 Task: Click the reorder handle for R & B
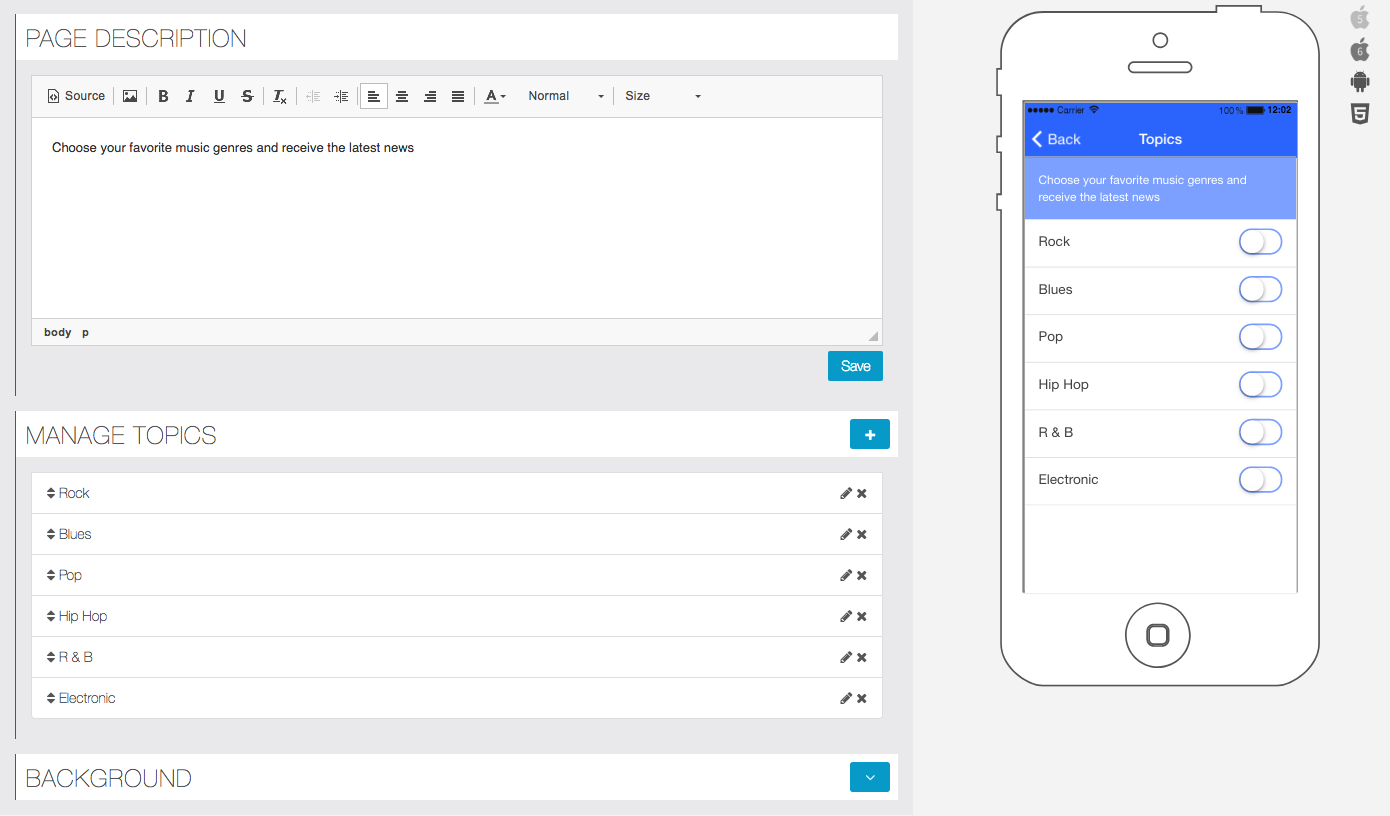(51, 657)
